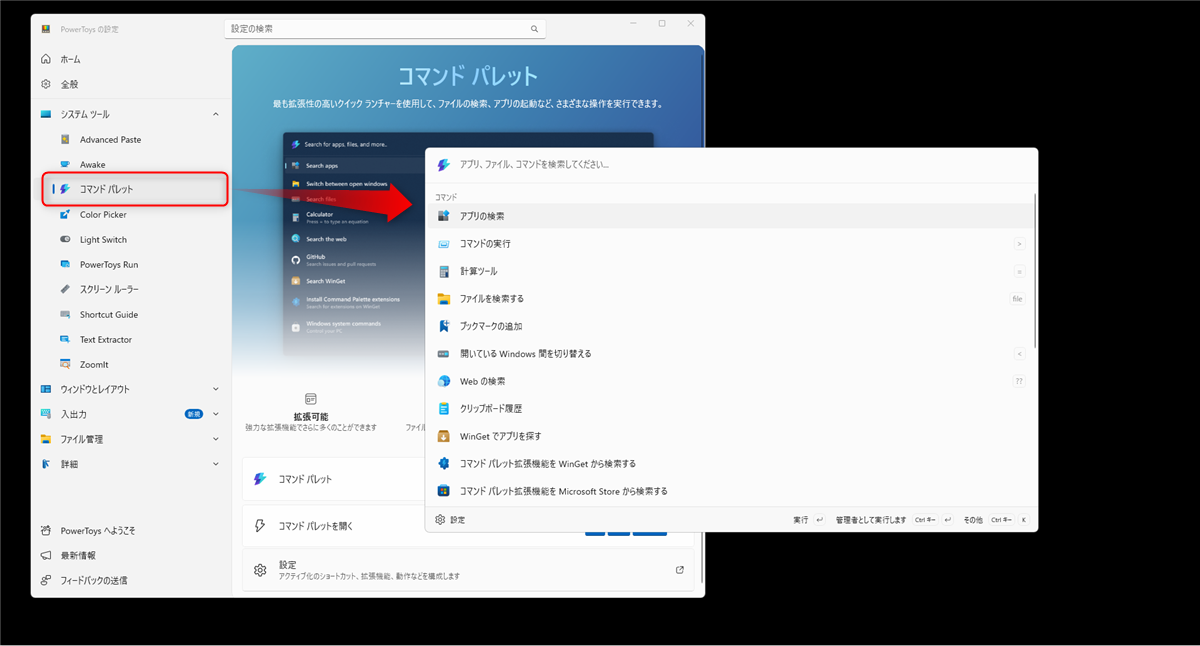Open PowerToys Run settings page
The image size is (1200, 646).
tap(109, 265)
